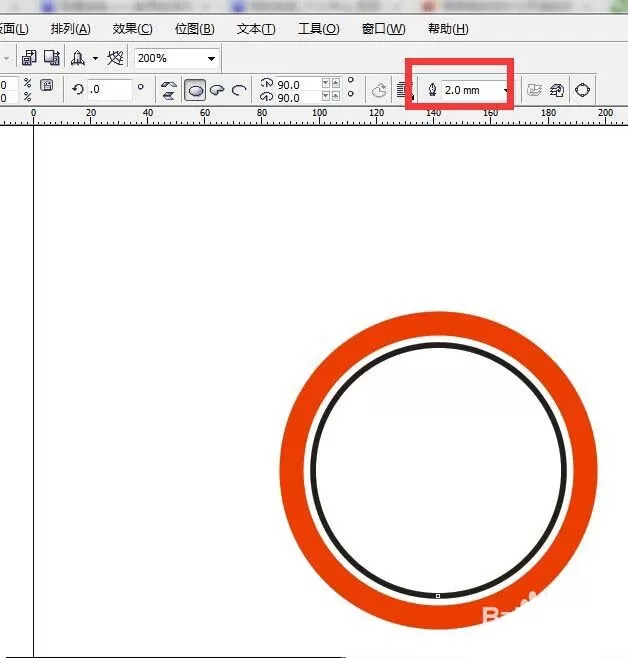Screen dimensions: 628x658
Task: Expand the application launcher dropdown arrow
Action: [96, 58]
